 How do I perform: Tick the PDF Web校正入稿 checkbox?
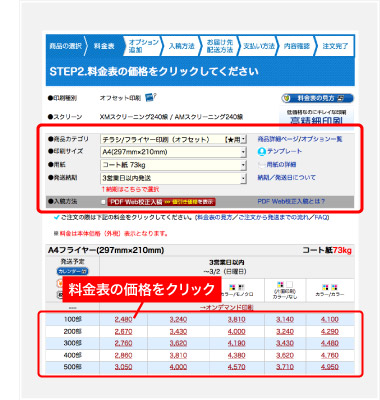click(x=103, y=202)
